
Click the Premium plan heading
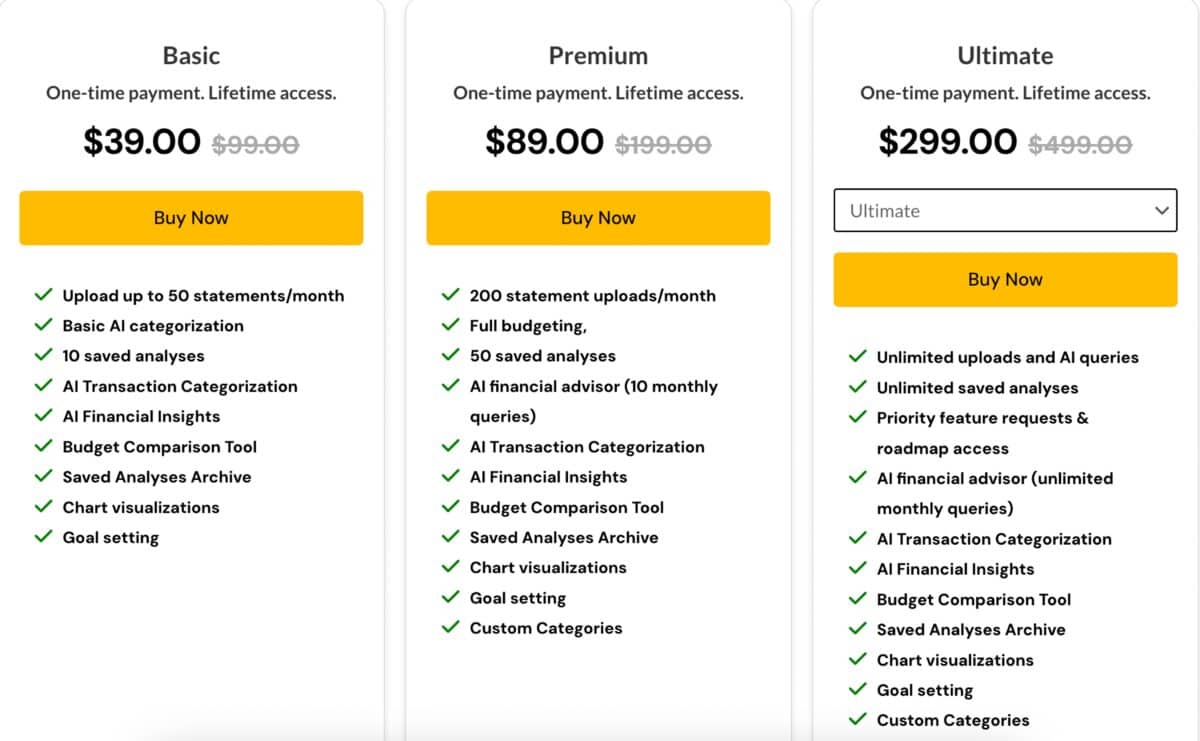coord(598,56)
